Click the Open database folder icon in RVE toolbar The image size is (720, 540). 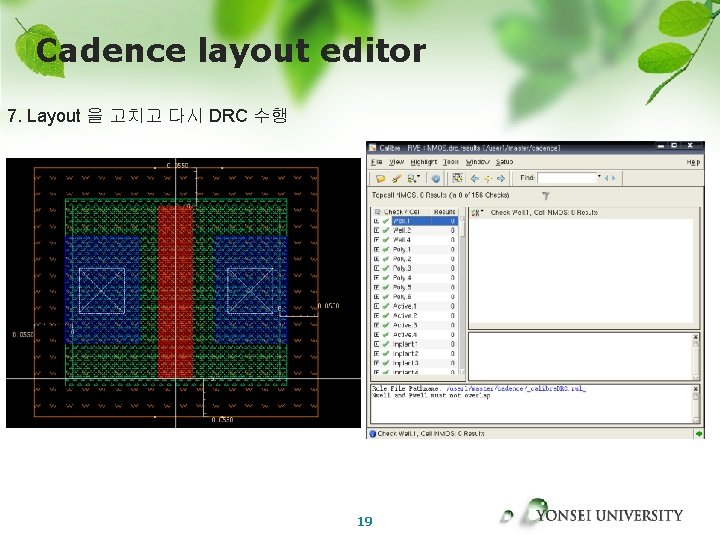380,178
